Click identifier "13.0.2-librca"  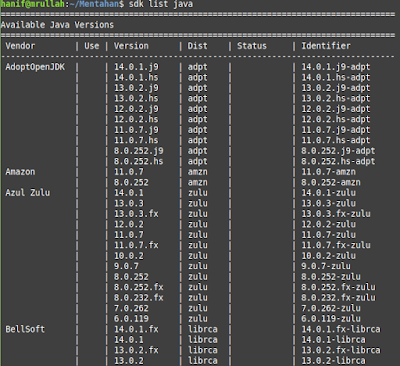(x=333, y=361)
